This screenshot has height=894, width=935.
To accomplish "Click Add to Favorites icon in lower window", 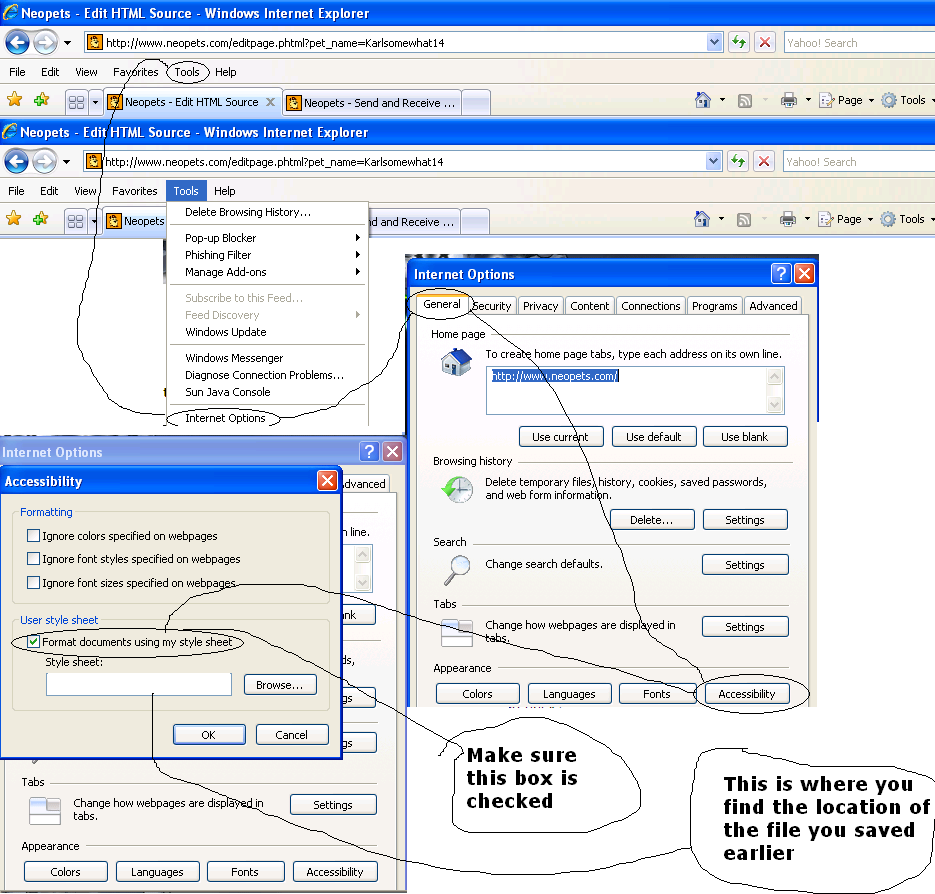I will pyautogui.click(x=40, y=219).
